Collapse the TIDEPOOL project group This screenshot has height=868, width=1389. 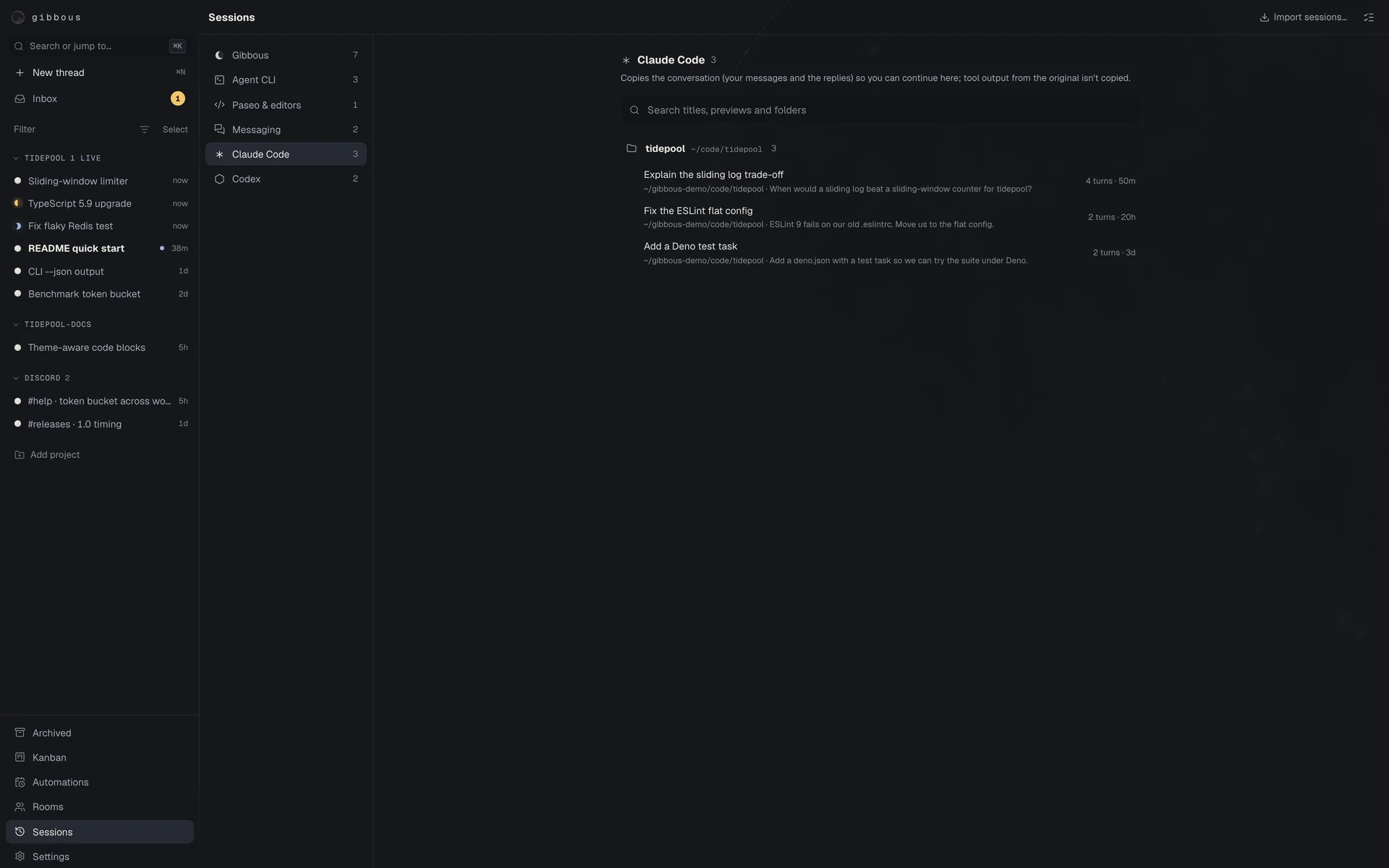[16, 158]
